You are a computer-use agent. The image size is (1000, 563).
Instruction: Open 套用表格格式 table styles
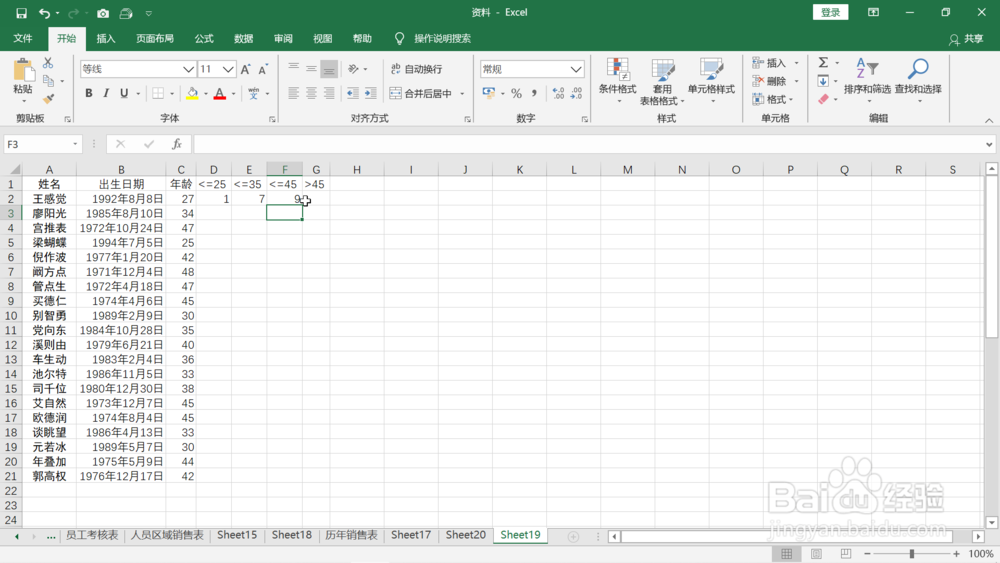tap(663, 82)
